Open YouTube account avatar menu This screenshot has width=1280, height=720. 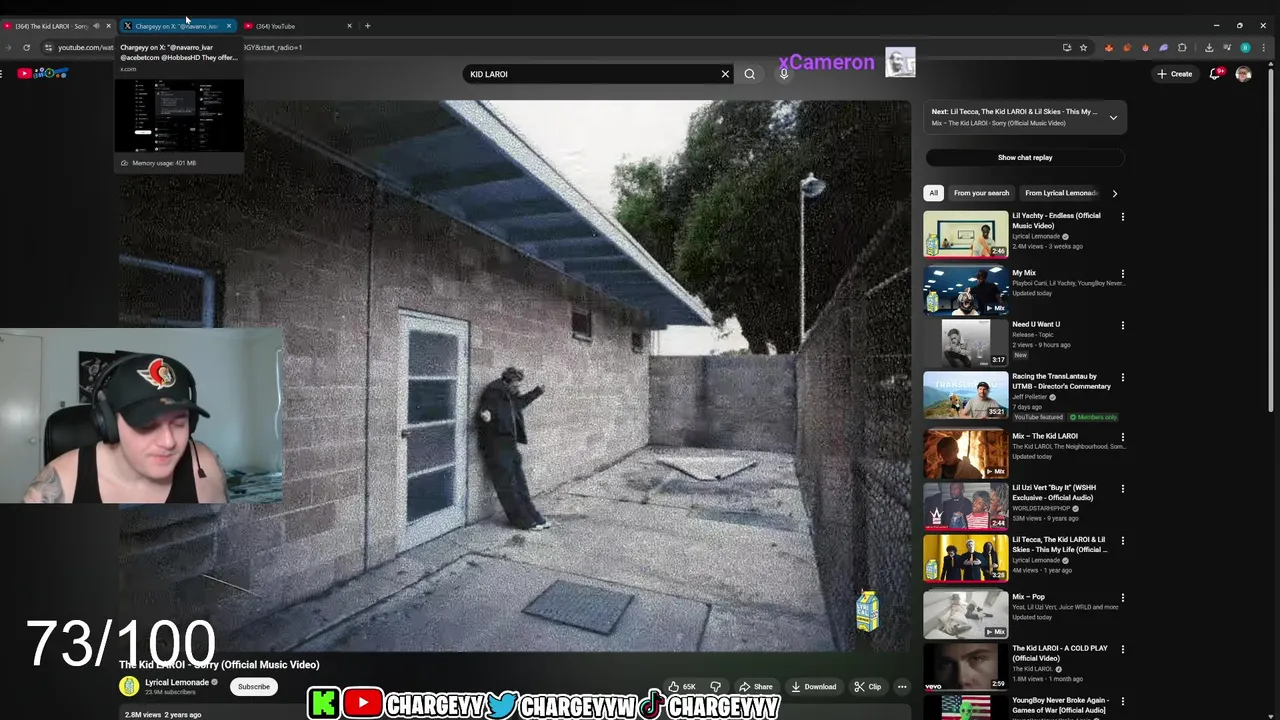(x=1243, y=74)
